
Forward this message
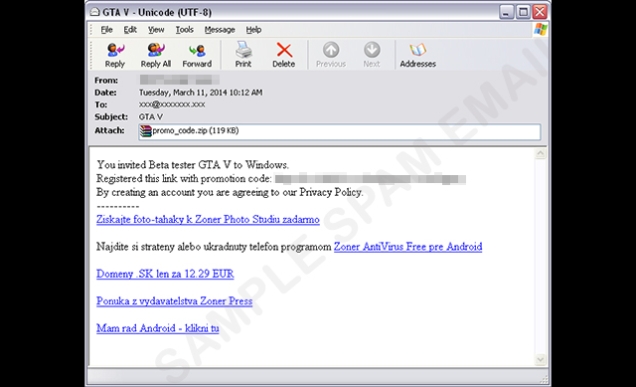(197, 56)
